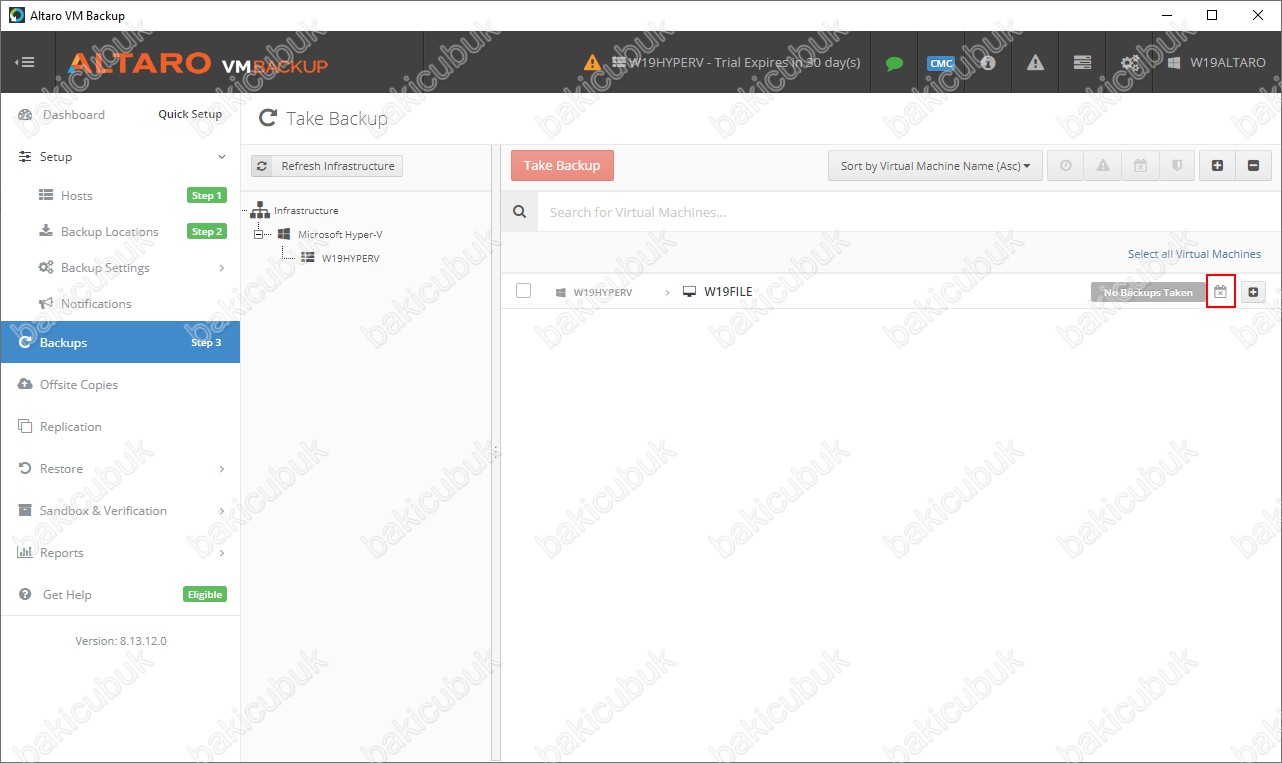Maximize the Altaro VM Backup window
The height and width of the screenshot is (763, 1282).
[x=1211, y=15]
